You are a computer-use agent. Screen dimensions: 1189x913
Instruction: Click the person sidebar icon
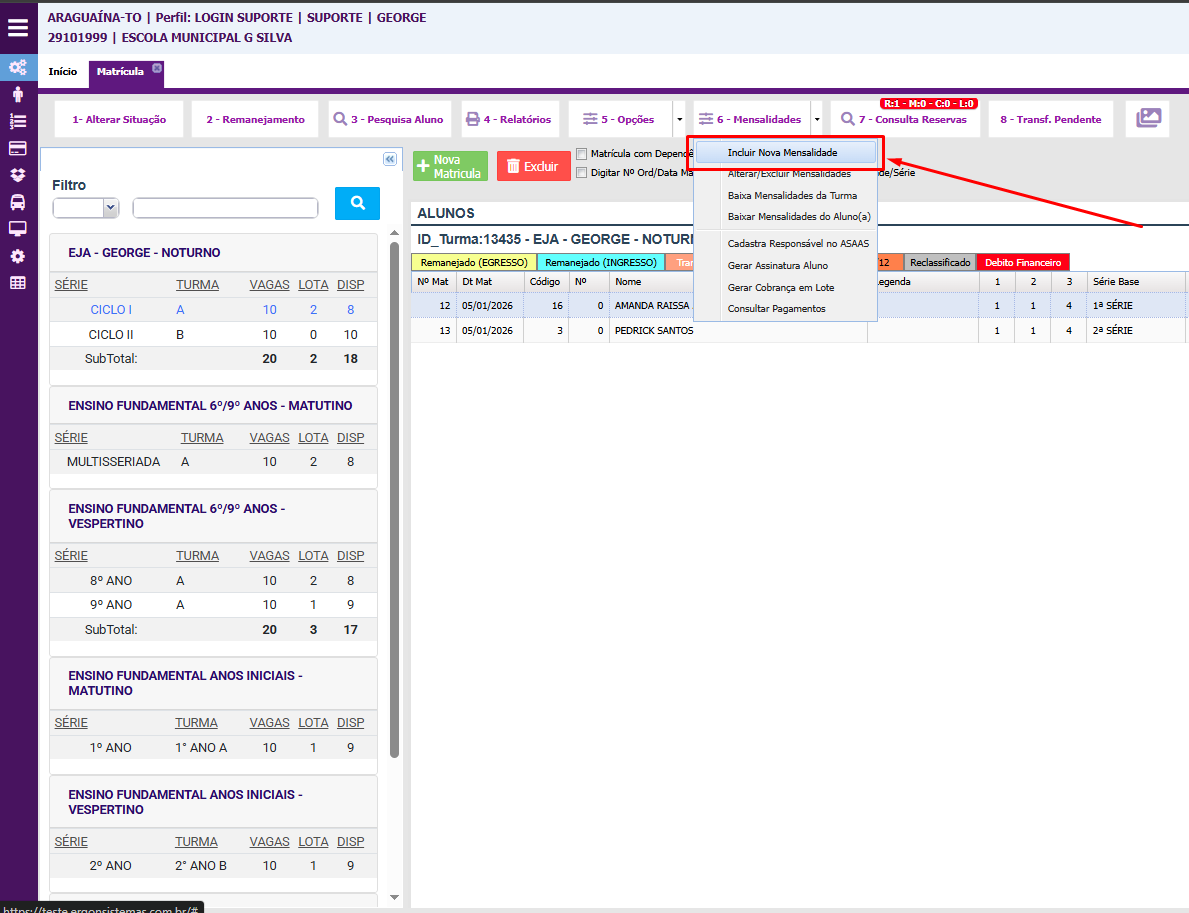18,95
